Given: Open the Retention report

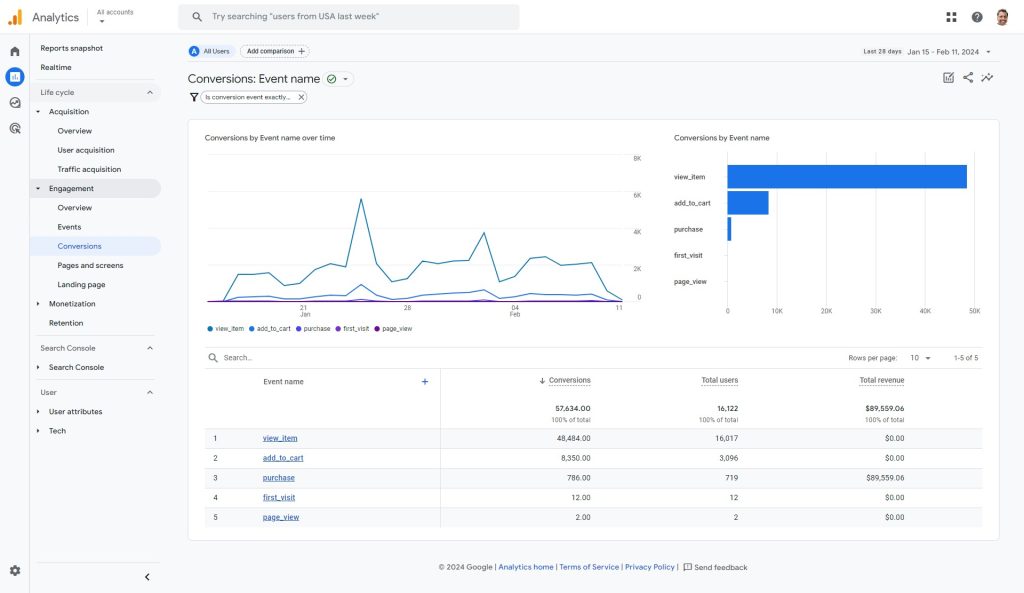Looking at the screenshot, I should coord(66,323).
